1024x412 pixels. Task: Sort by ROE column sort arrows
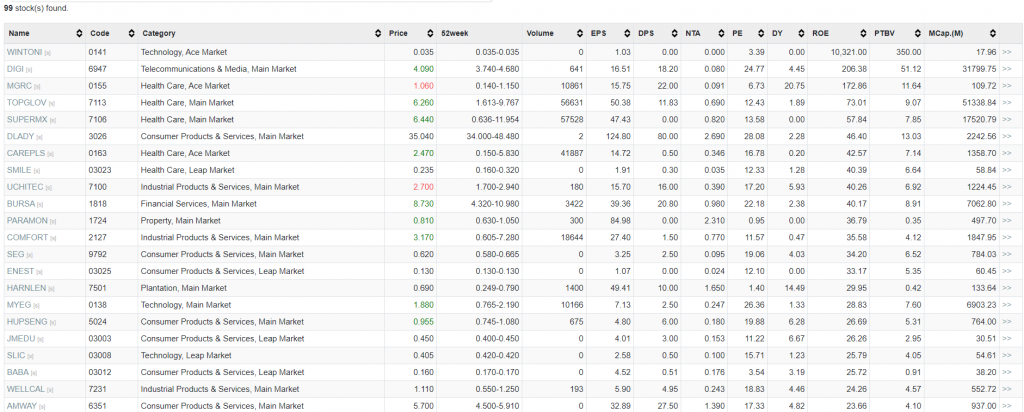tap(863, 33)
